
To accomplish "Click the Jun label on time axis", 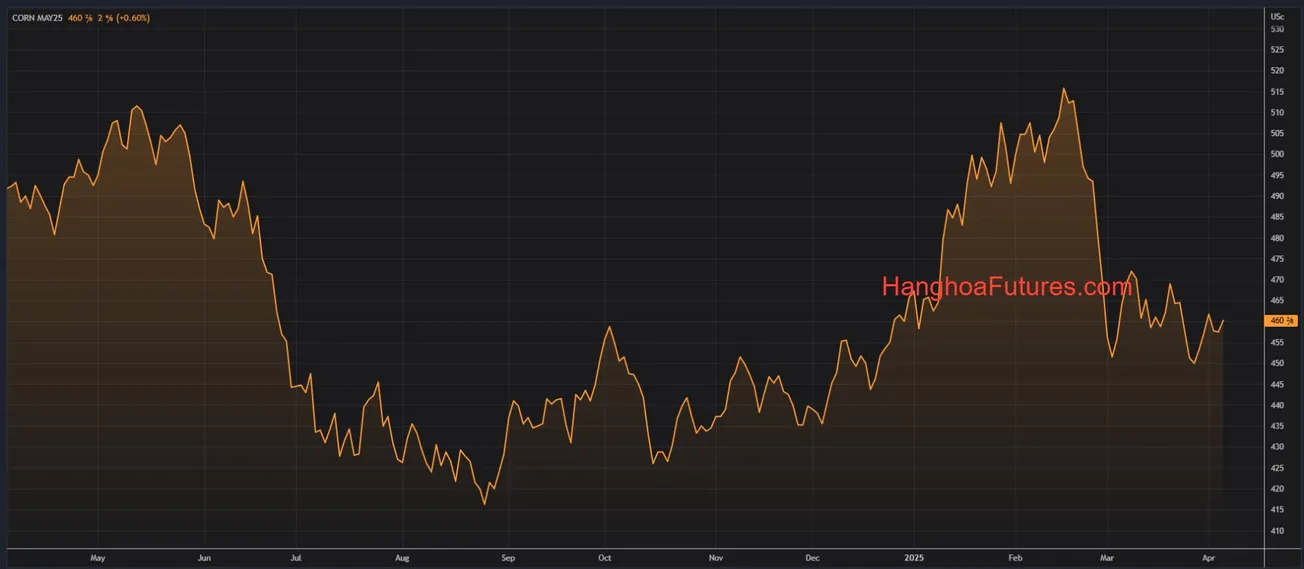I will click(x=204, y=558).
